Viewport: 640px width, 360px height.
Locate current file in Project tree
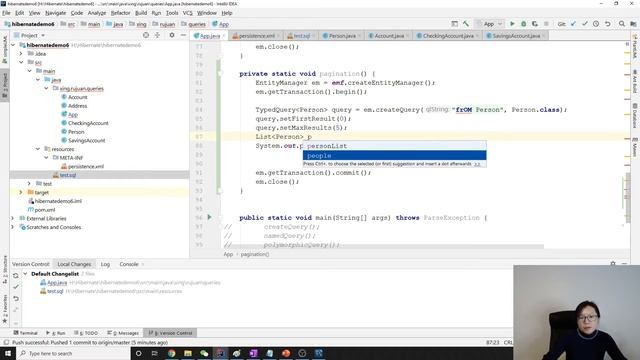(x=146, y=36)
